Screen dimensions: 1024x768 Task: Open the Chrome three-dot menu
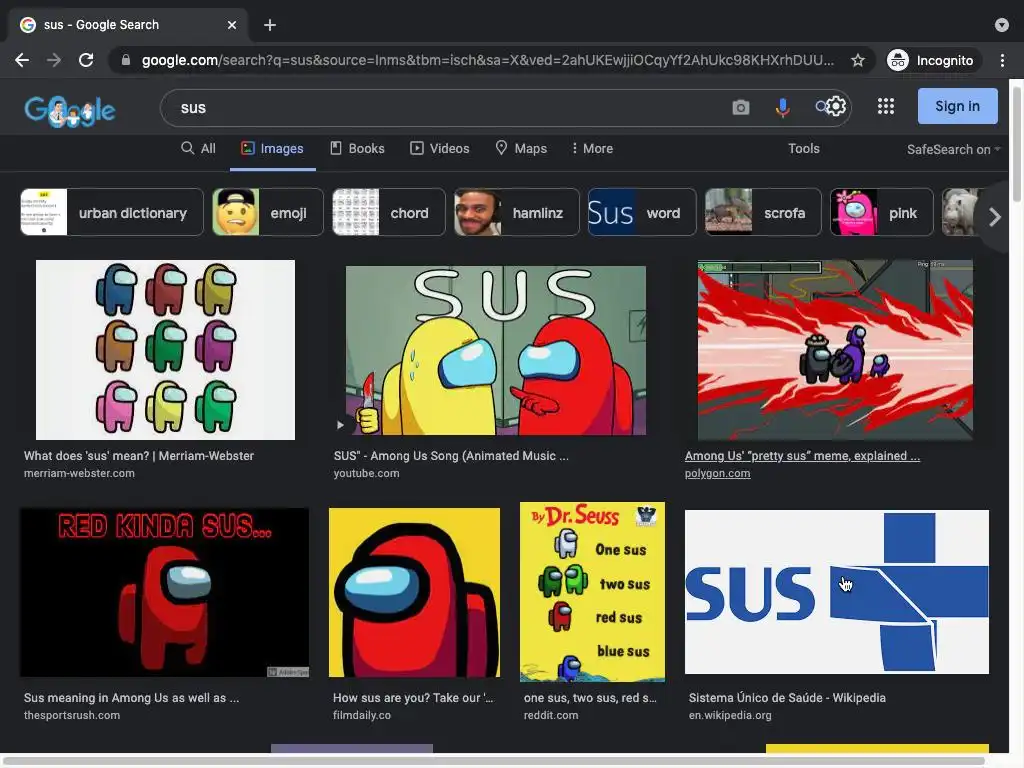(1002, 60)
